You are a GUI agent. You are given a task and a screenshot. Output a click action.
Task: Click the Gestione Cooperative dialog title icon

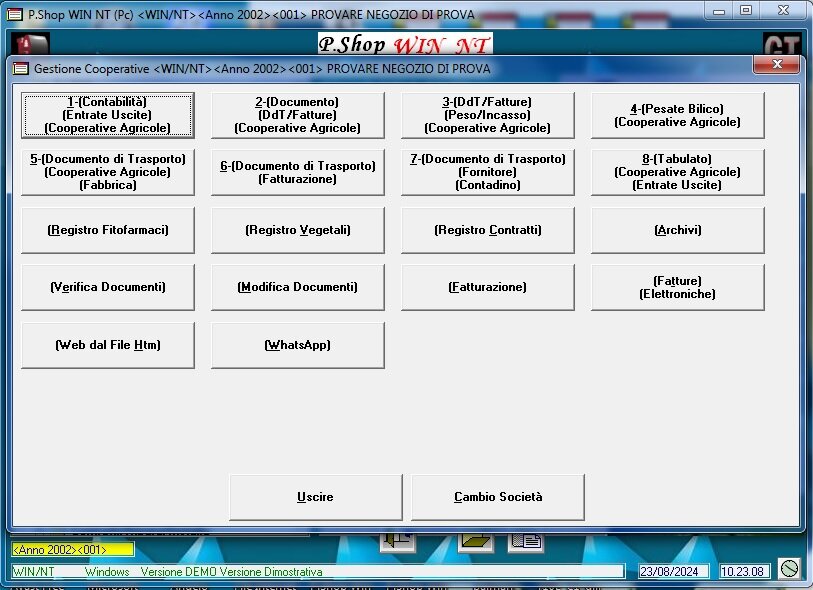click(x=20, y=69)
